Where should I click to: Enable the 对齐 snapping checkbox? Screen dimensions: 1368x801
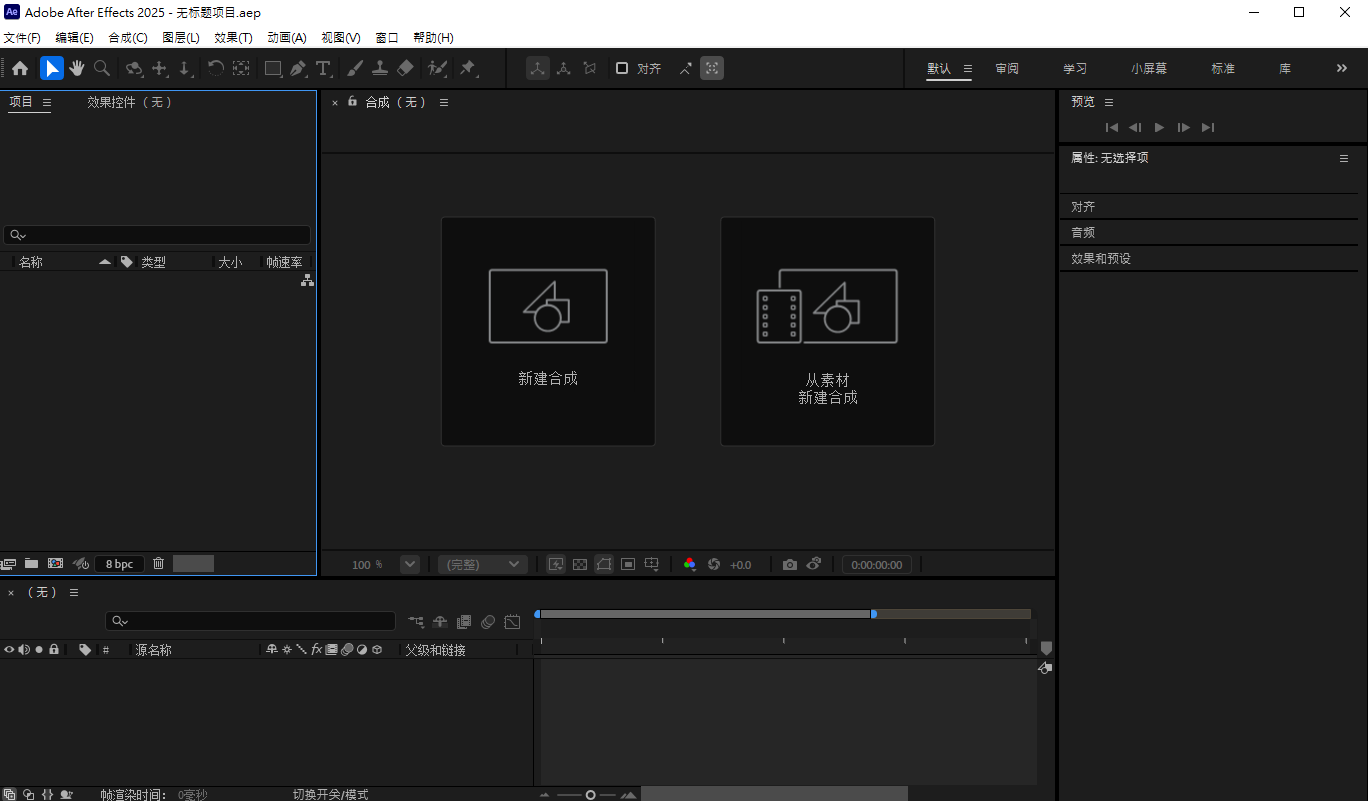(x=622, y=68)
